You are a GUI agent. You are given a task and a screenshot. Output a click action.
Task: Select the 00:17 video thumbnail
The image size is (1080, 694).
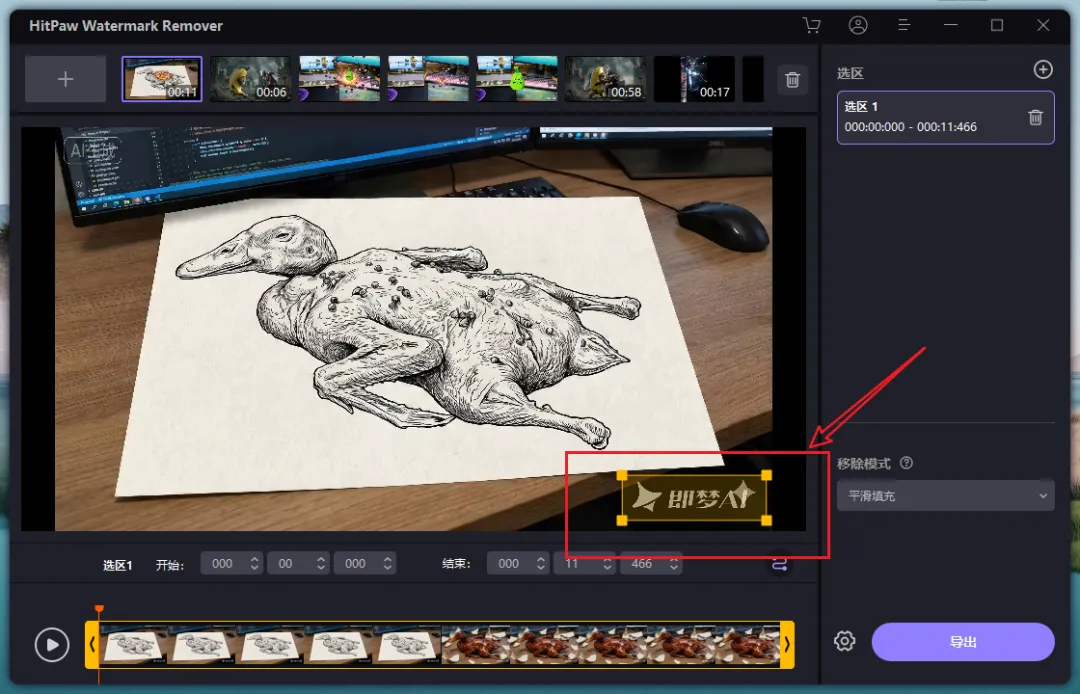click(694, 79)
